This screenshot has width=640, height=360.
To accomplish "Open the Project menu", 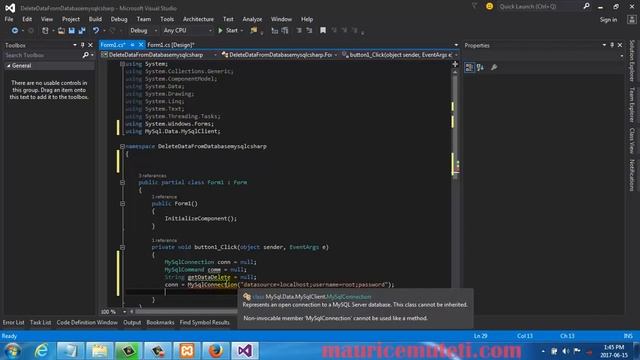I will point(71,19).
